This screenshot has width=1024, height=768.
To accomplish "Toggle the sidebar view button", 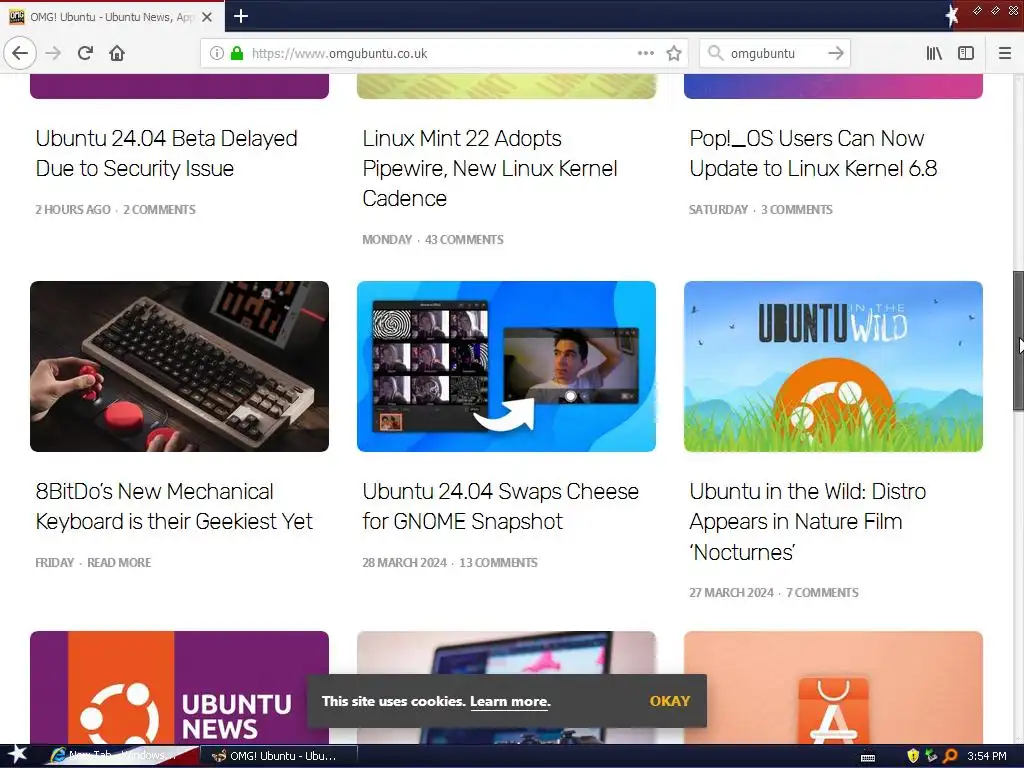I will click(x=966, y=54).
